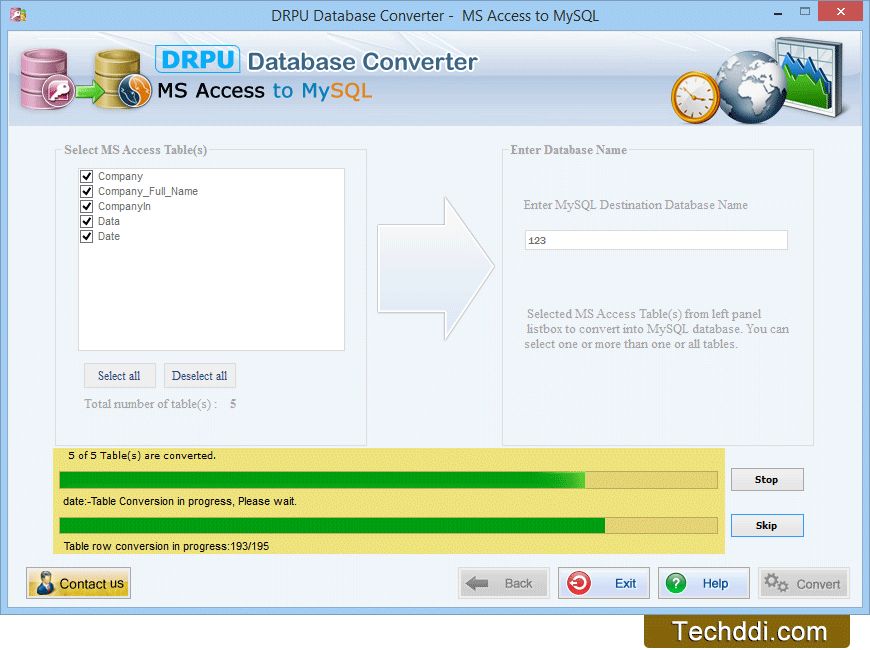This screenshot has width=870, height=650.
Task: Click the Convert gears icon
Action: (x=776, y=584)
